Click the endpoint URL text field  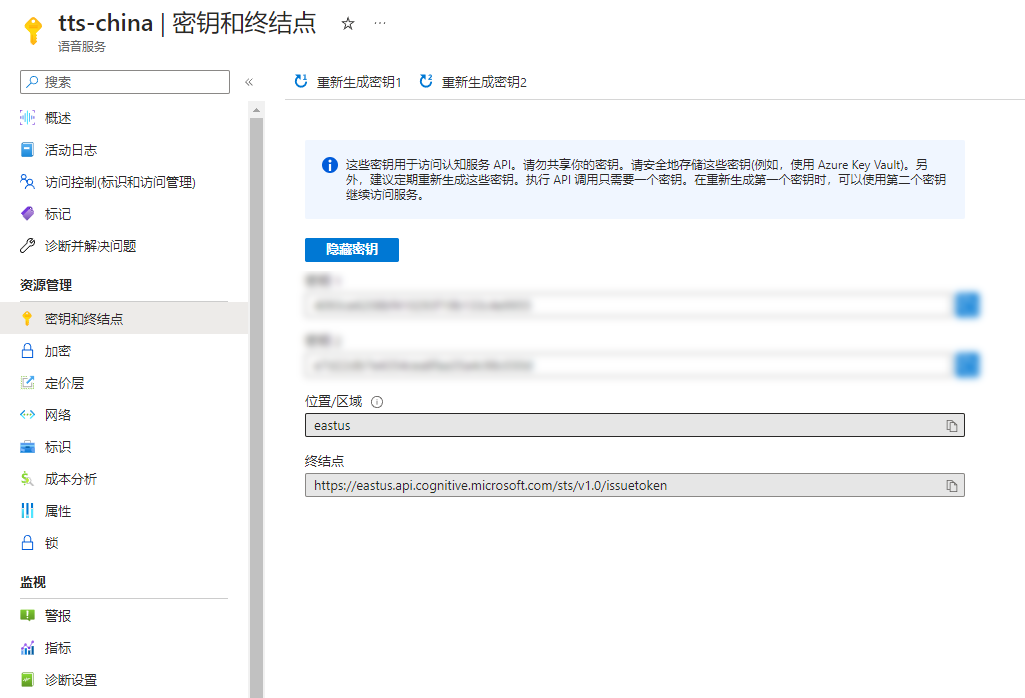pyautogui.click(x=620, y=486)
